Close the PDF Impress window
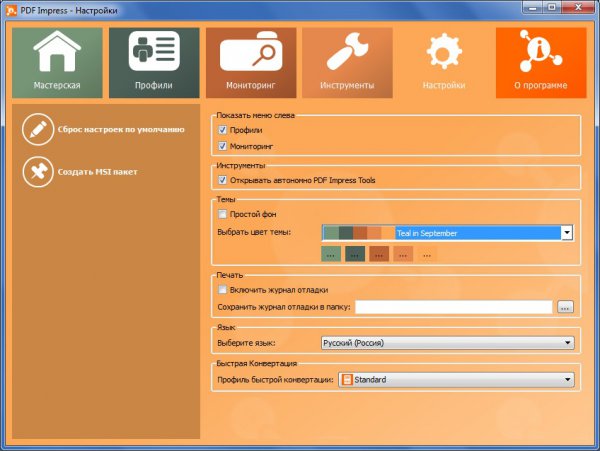This screenshot has height=451, width=600. pyautogui.click(x=579, y=7)
